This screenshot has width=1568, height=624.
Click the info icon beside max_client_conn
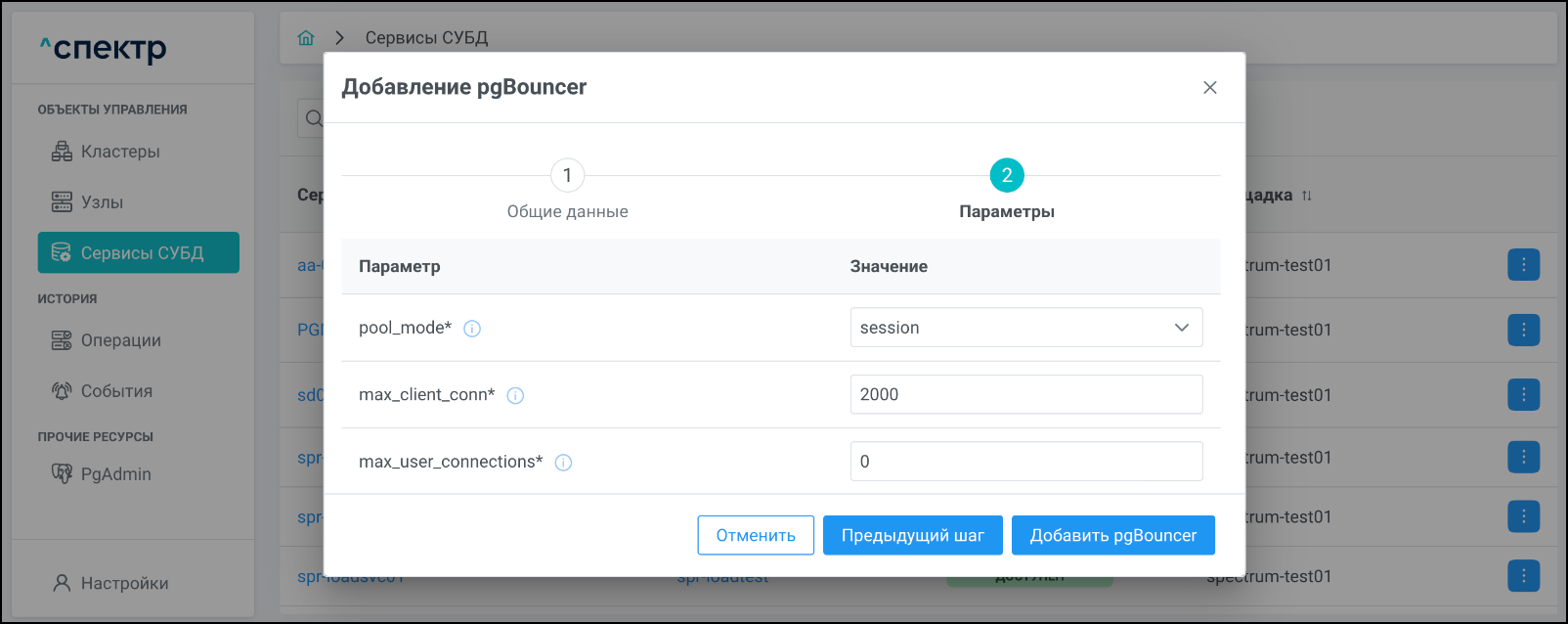tap(515, 395)
